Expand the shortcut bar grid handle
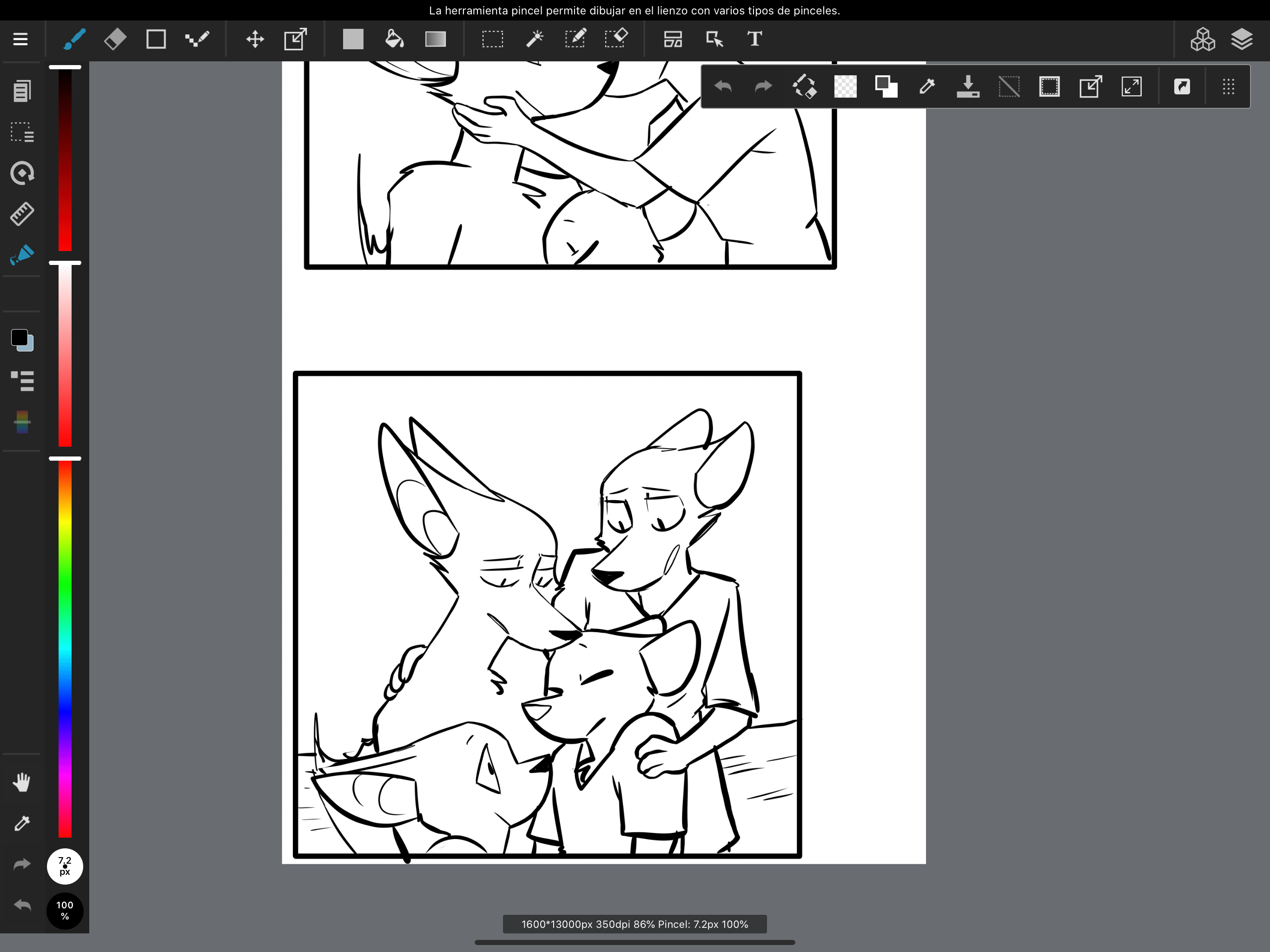The image size is (1270, 952). 1228,87
